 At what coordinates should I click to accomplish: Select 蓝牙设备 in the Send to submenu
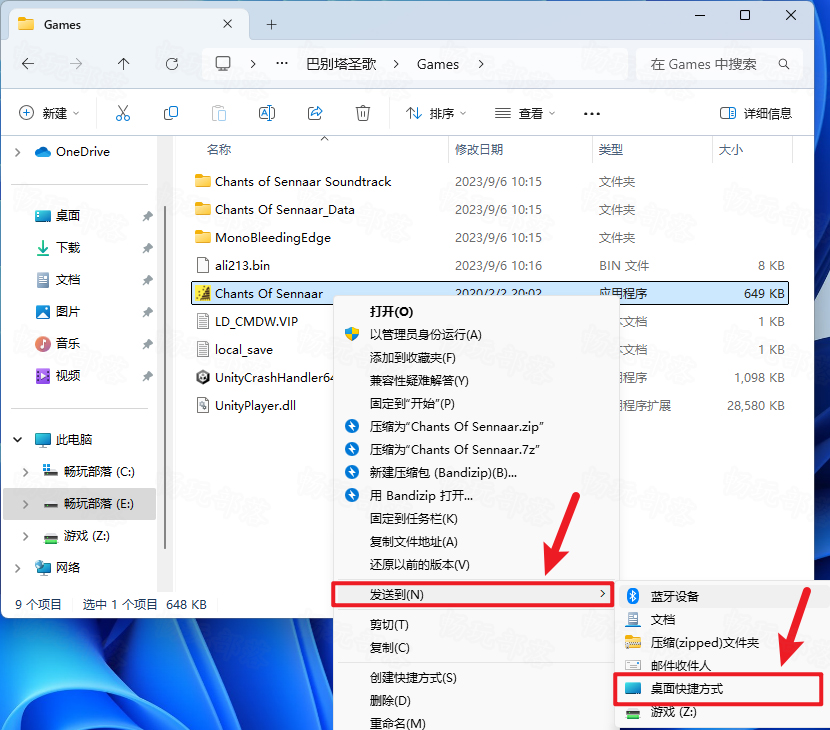674,597
